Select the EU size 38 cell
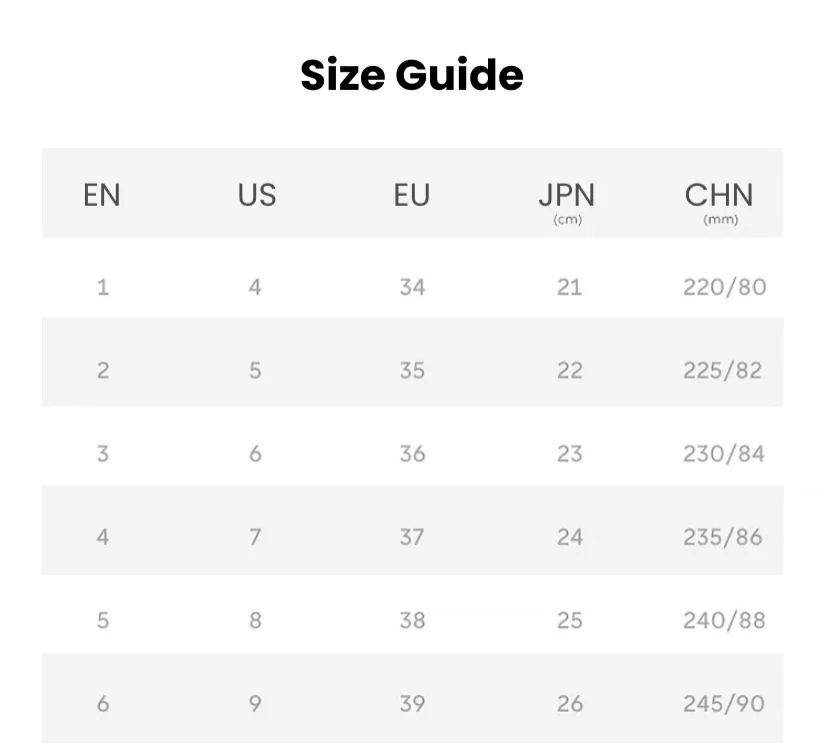Screen dimensions: 824x755 pos(413,620)
